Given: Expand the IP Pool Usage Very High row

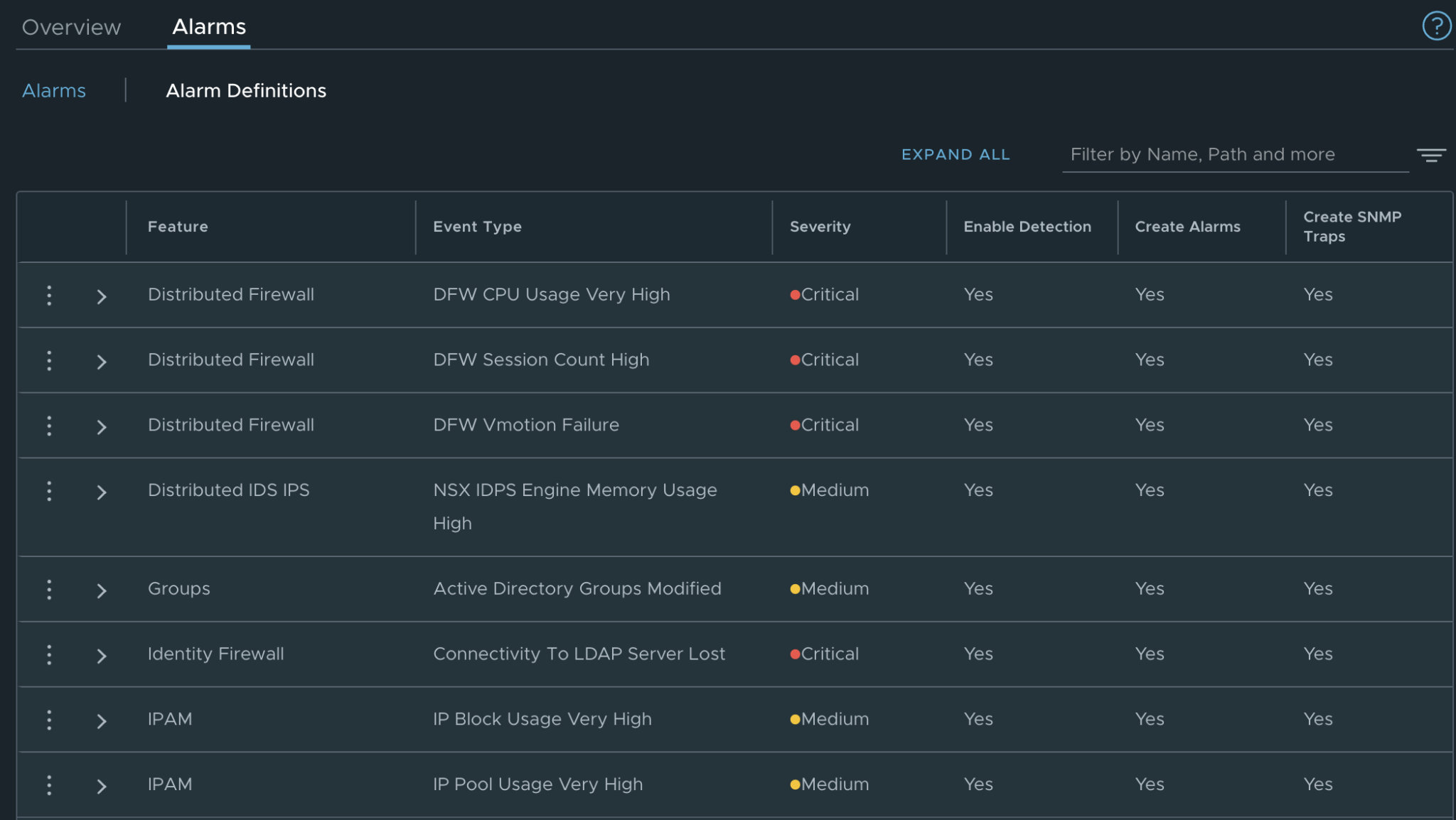Looking at the screenshot, I should click(x=102, y=787).
